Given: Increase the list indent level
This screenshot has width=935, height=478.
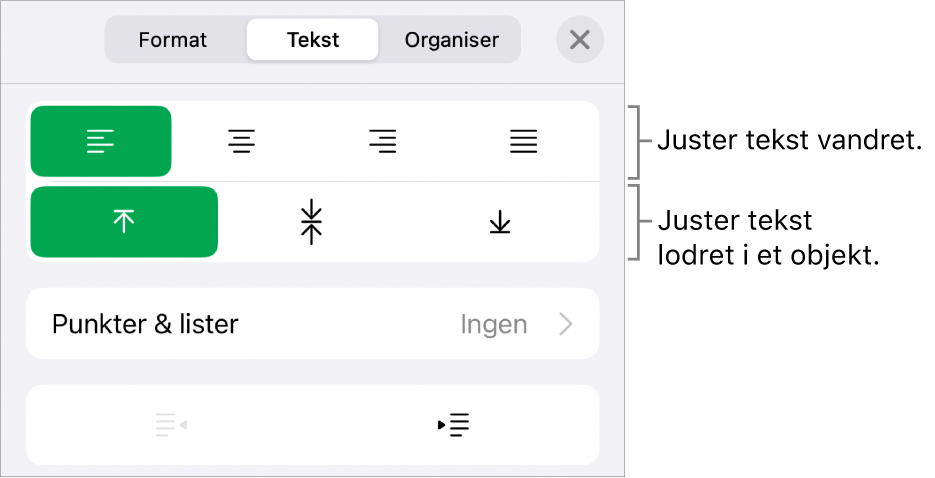Looking at the screenshot, I should point(454,425).
